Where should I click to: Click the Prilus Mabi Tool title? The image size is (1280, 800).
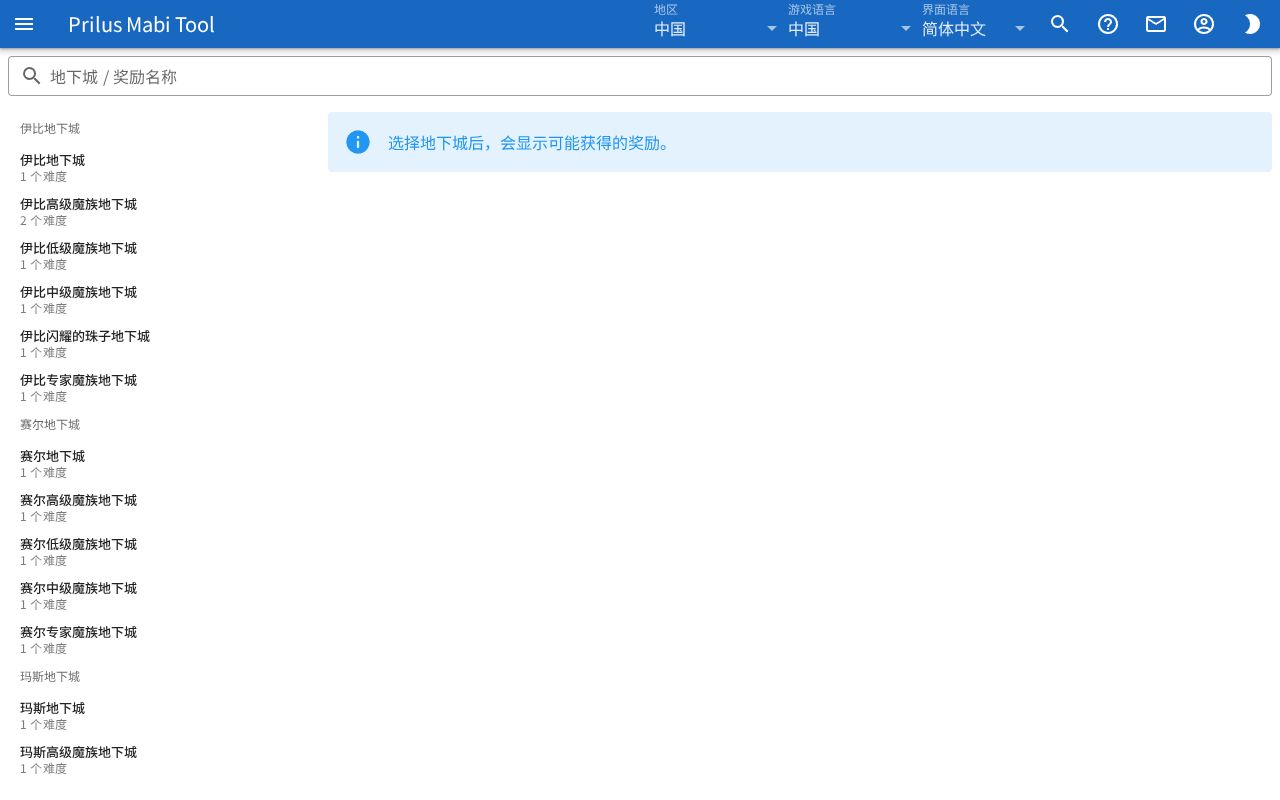(141, 24)
